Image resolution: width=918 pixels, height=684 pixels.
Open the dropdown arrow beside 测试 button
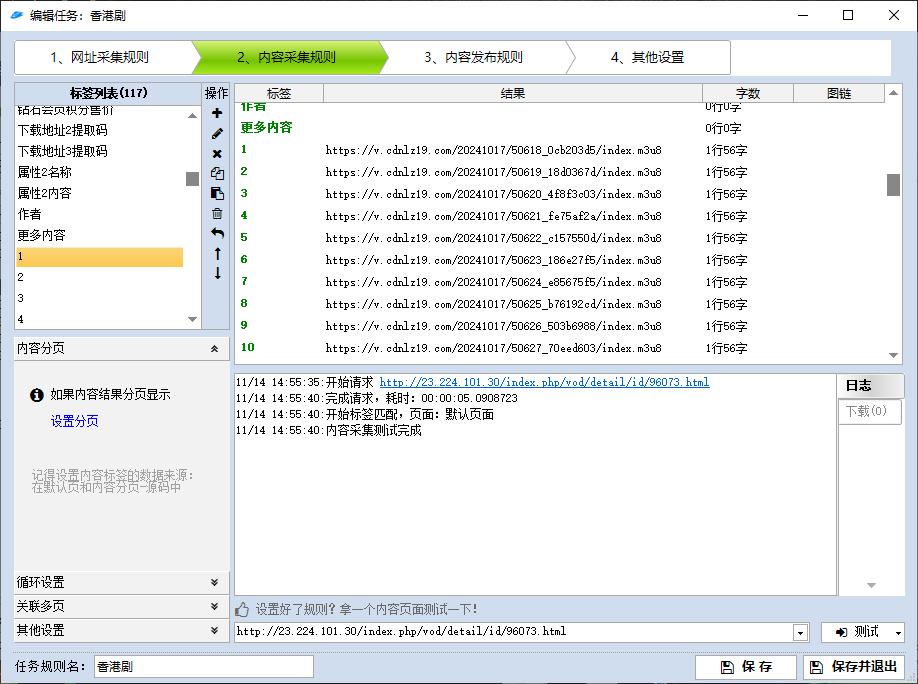pyautogui.click(x=898, y=632)
